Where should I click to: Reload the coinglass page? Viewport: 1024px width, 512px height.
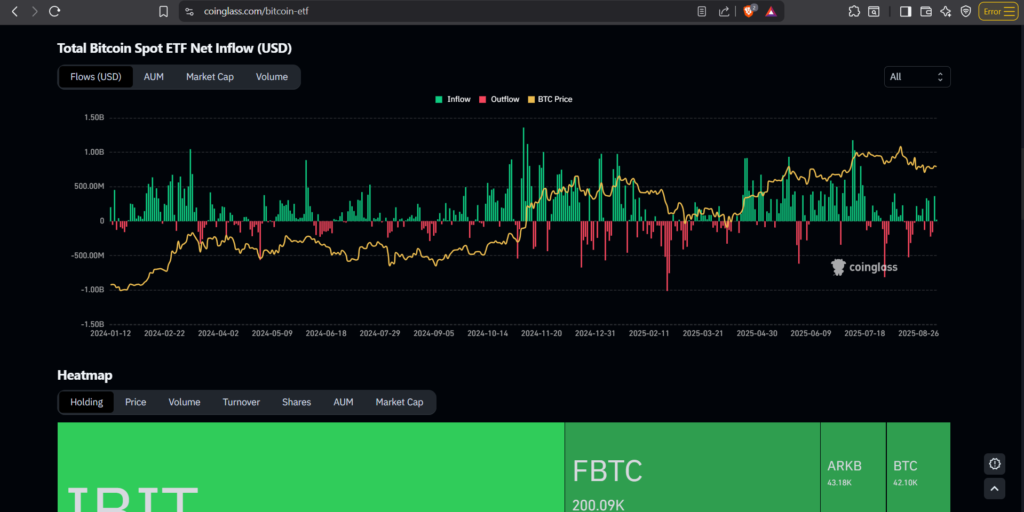click(x=55, y=11)
